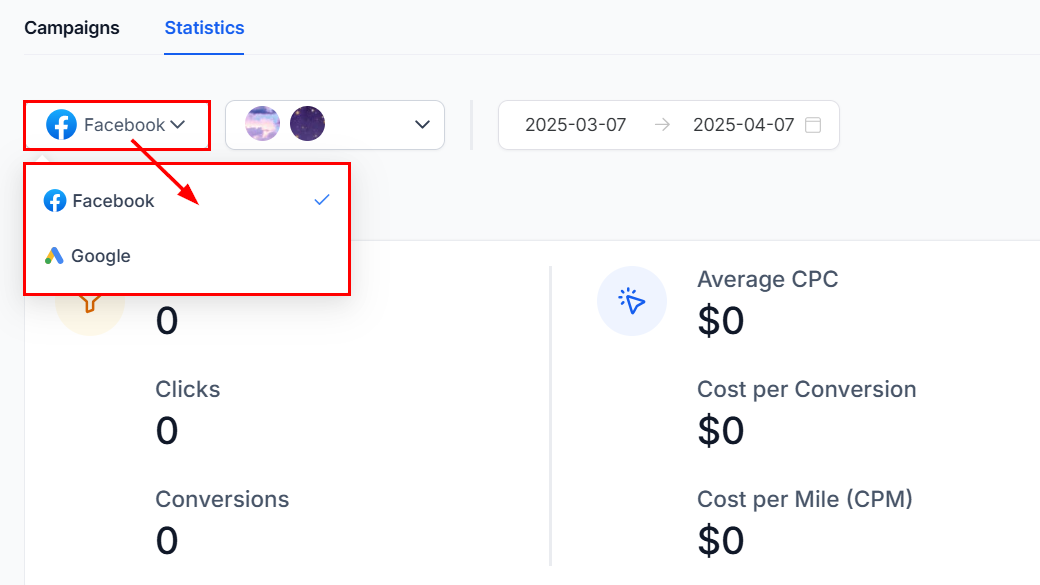
Task: Click the arrow between the dates
Action: pyautogui.click(x=662, y=125)
